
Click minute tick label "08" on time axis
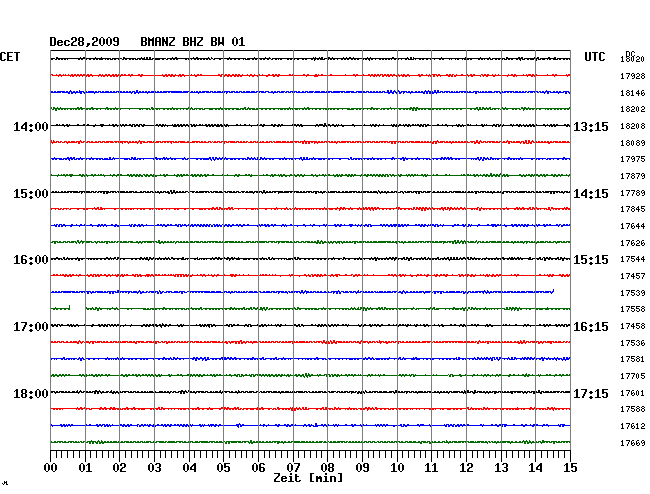[x=327, y=468]
